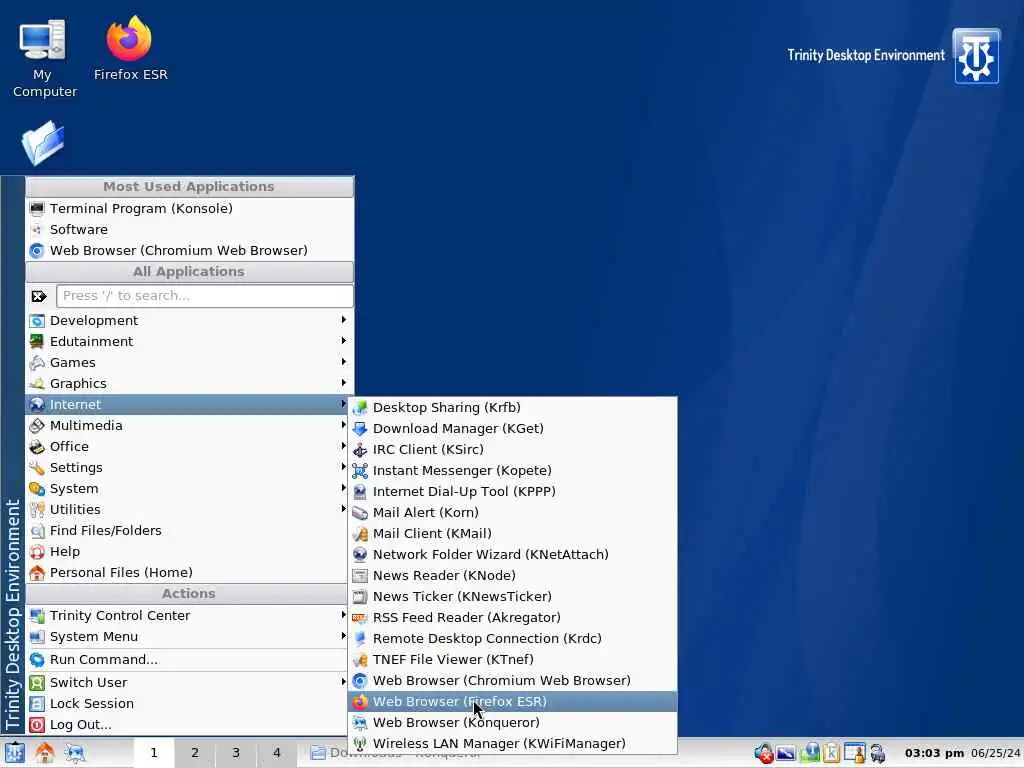The image size is (1024, 768).
Task: Expand the Utilities submenu
Action: (x=187, y=509)
